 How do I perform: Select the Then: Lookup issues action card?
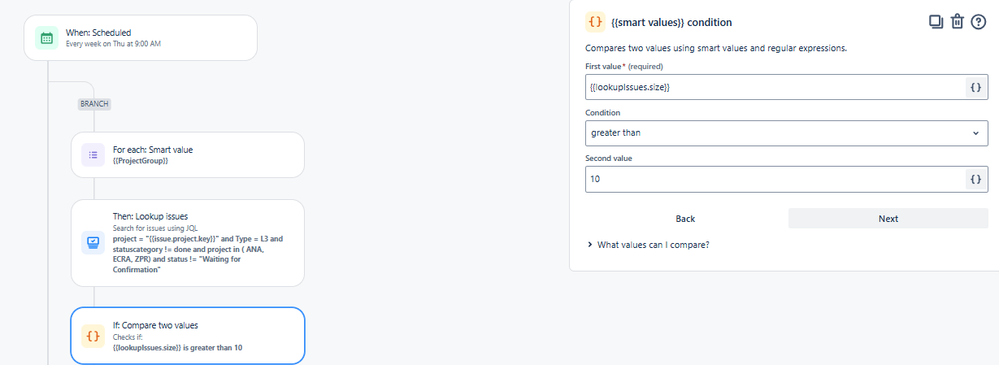[187, 243]
